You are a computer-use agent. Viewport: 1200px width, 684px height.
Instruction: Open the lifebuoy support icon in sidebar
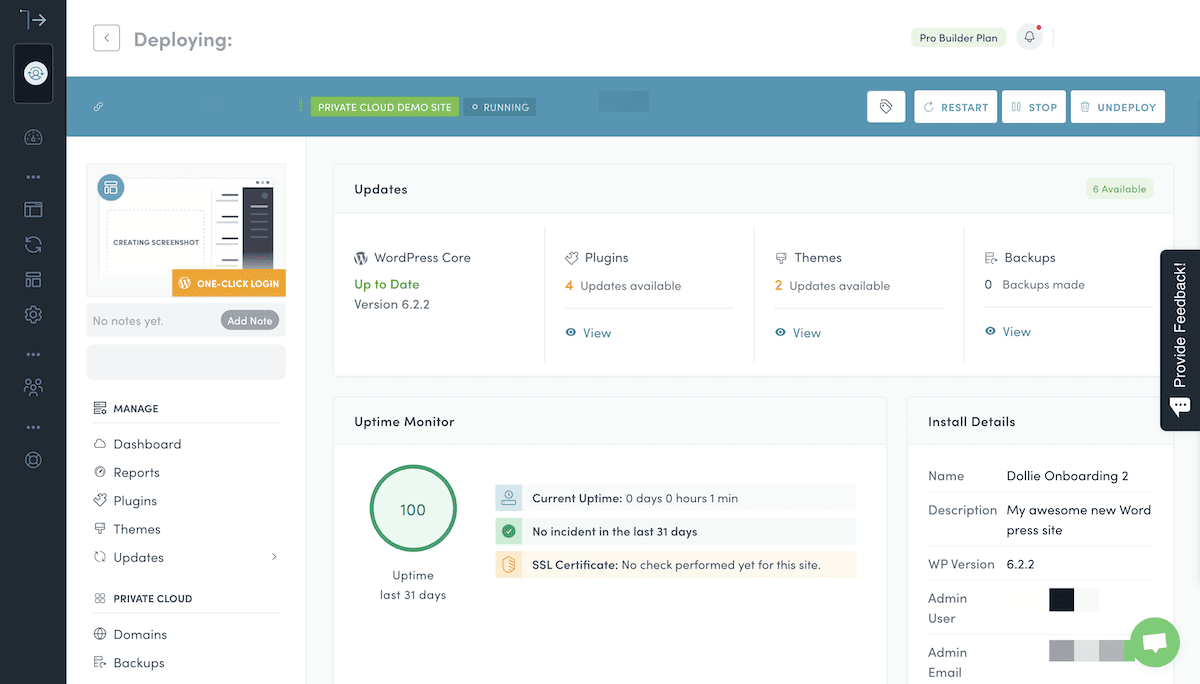pos(33,460)
